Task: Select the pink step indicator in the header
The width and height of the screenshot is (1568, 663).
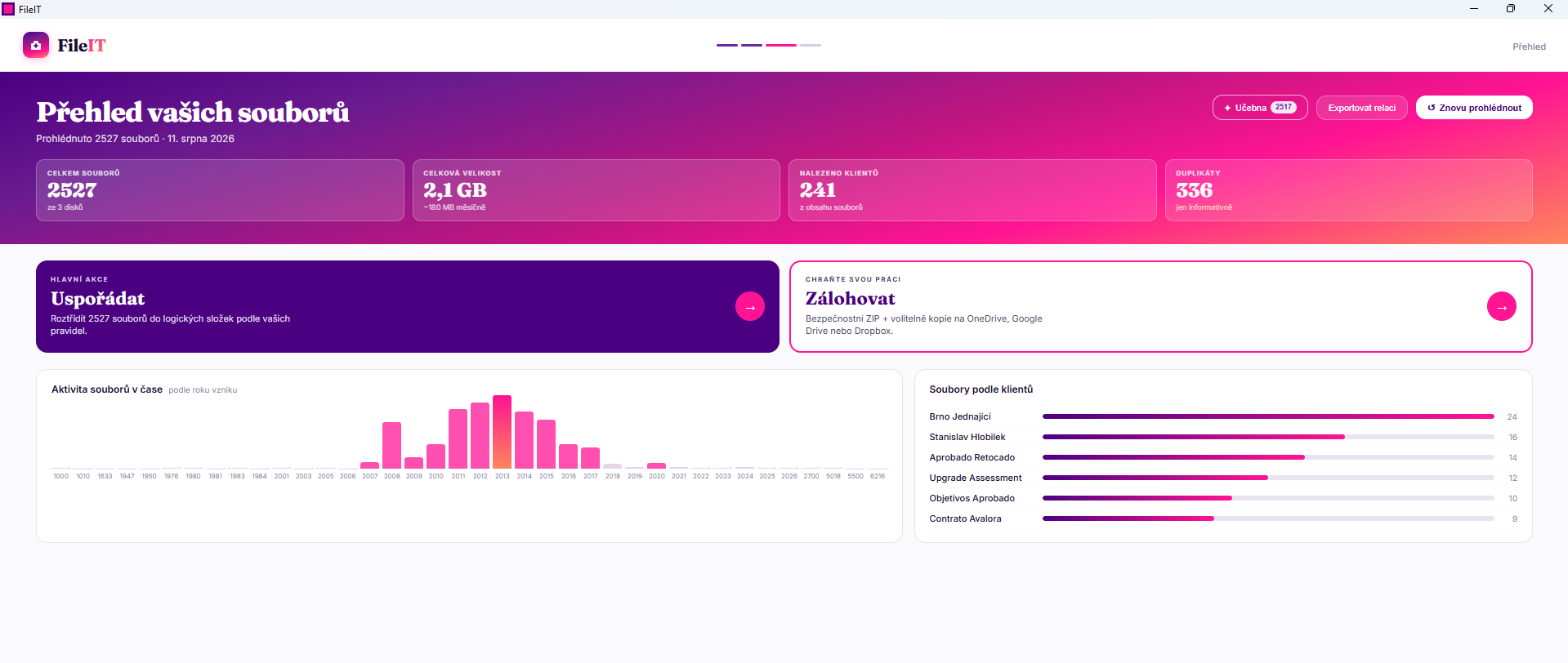Action: (x=781, y=45)
